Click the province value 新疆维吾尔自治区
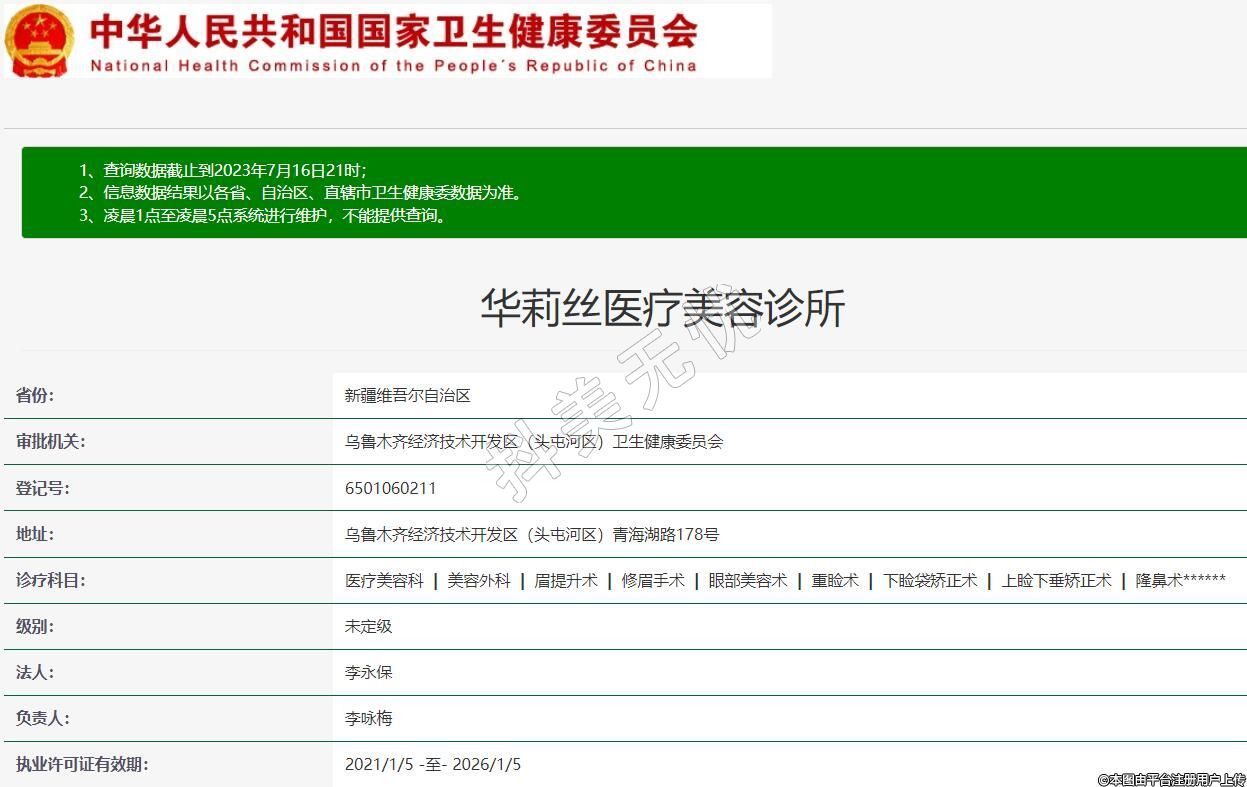Image resolution: width=1247 pixels, height=787 pixels. point(407,396)
